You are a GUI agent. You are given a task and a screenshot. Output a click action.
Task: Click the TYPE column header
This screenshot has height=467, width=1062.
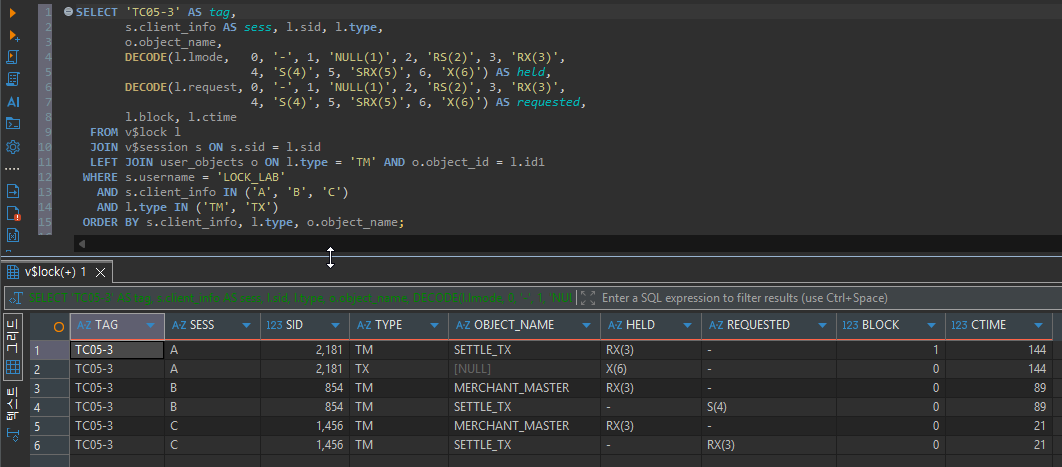[398, 326]
